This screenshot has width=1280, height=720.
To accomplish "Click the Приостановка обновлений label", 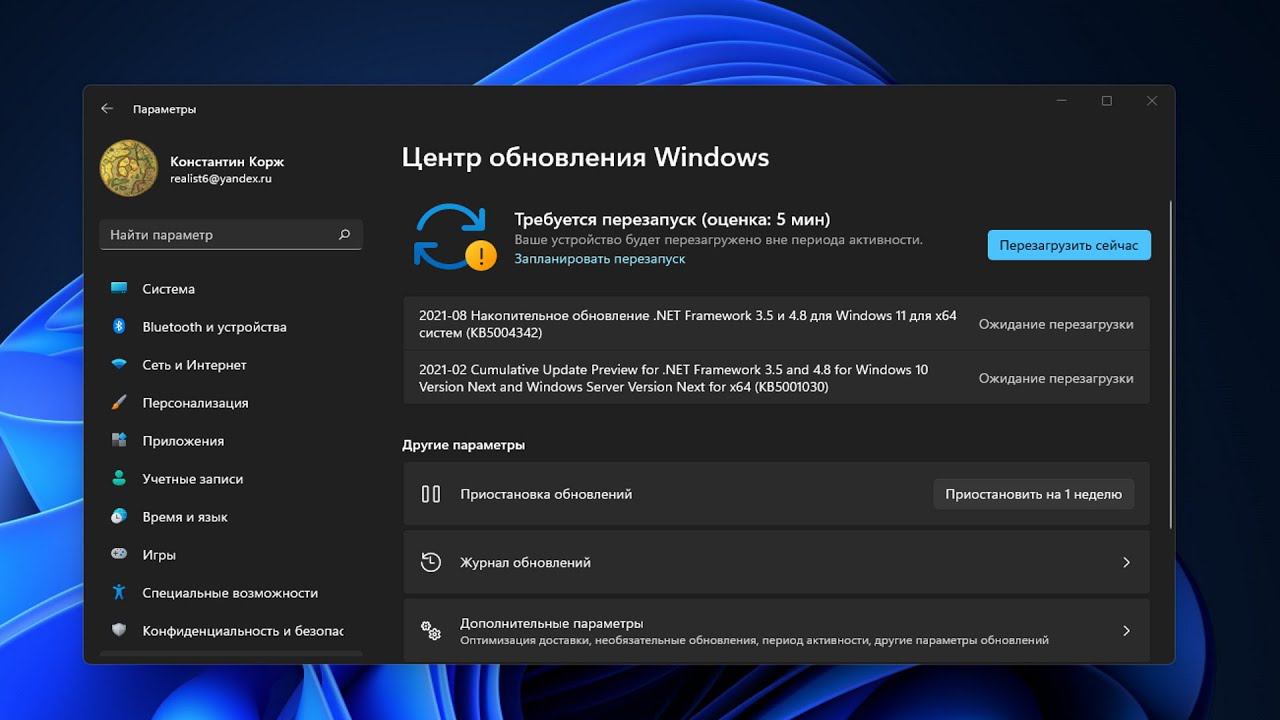I will tap(546, 494).
